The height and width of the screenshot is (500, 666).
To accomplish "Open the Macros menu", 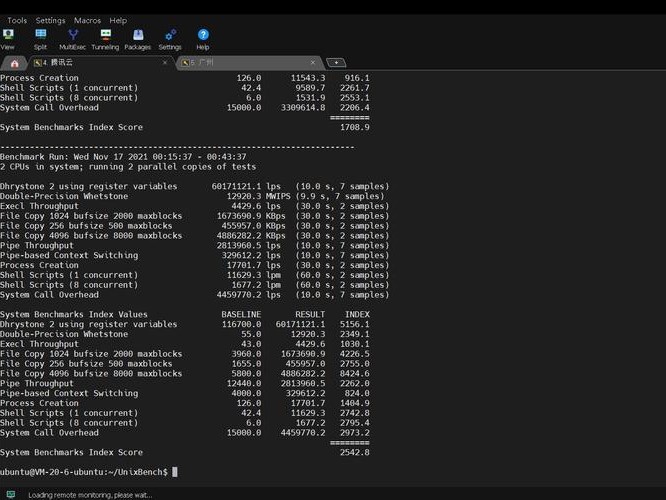I will (x=87, y=20).
